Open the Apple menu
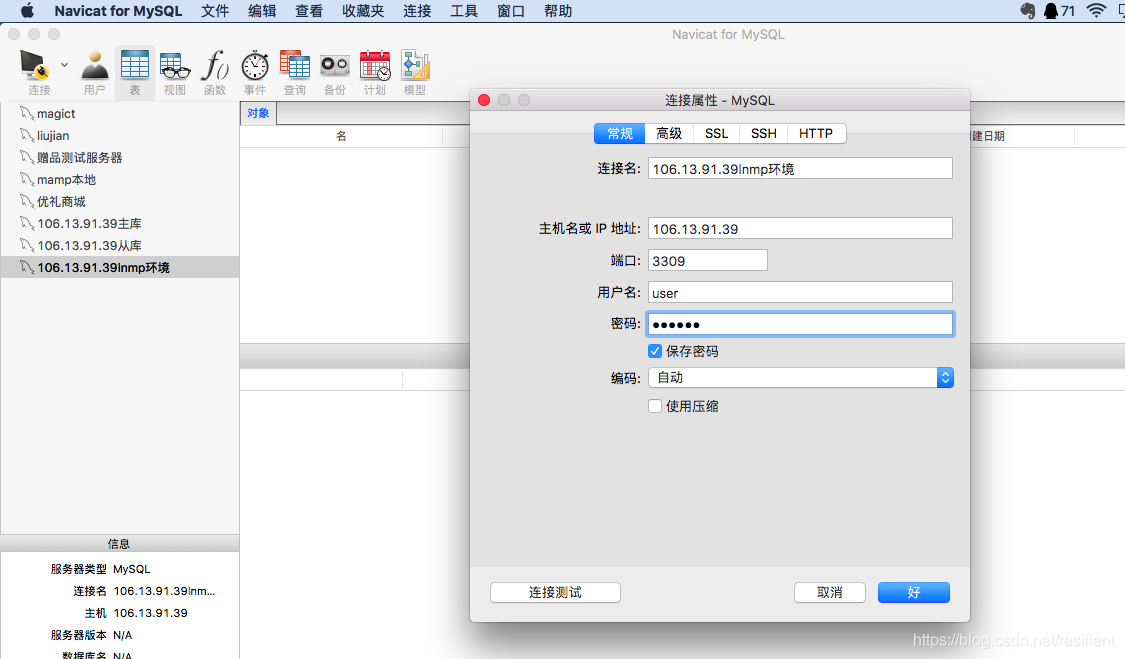 pyautogui.click(x=27, y=11)
